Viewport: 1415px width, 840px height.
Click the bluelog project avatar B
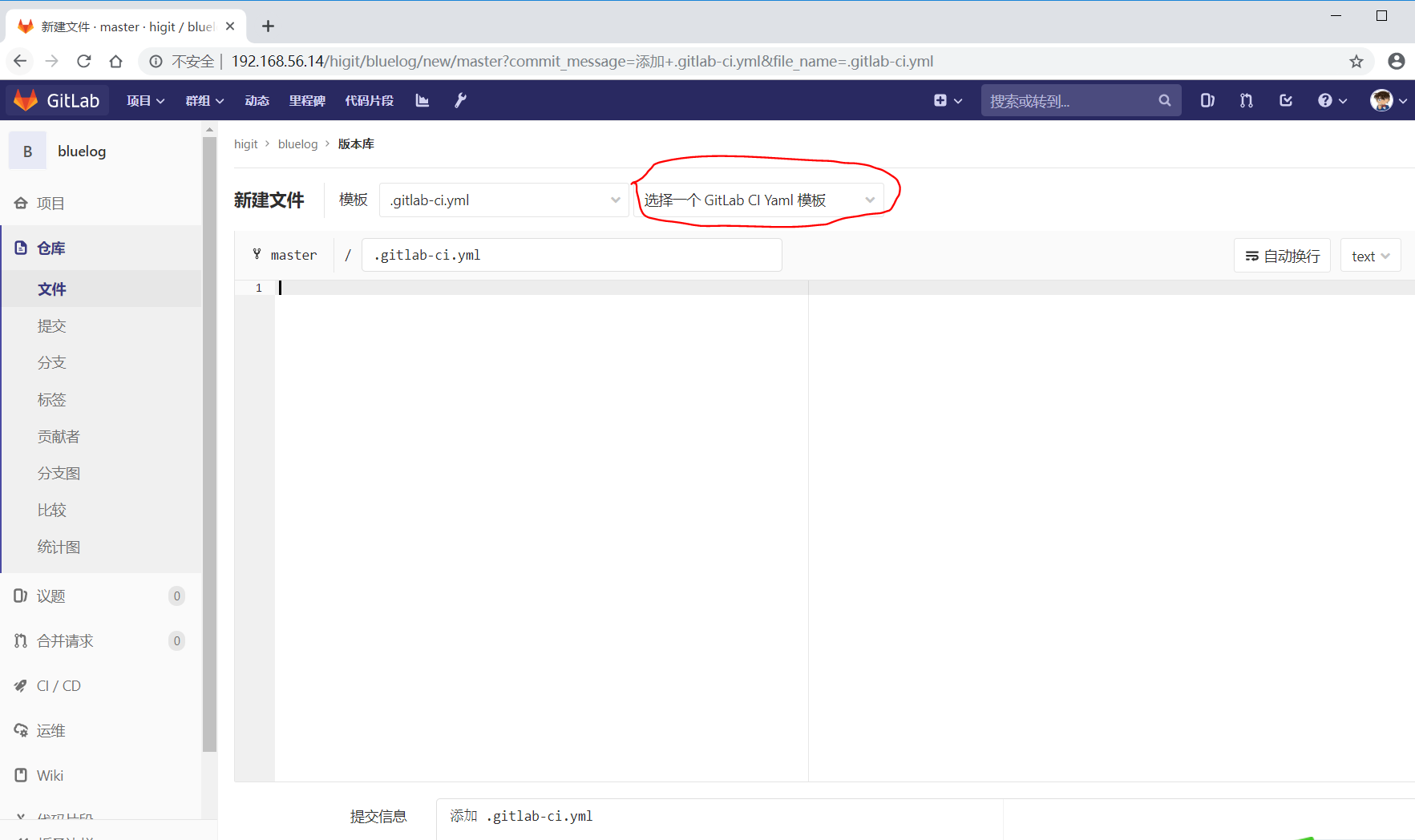[x=27, y=151]
